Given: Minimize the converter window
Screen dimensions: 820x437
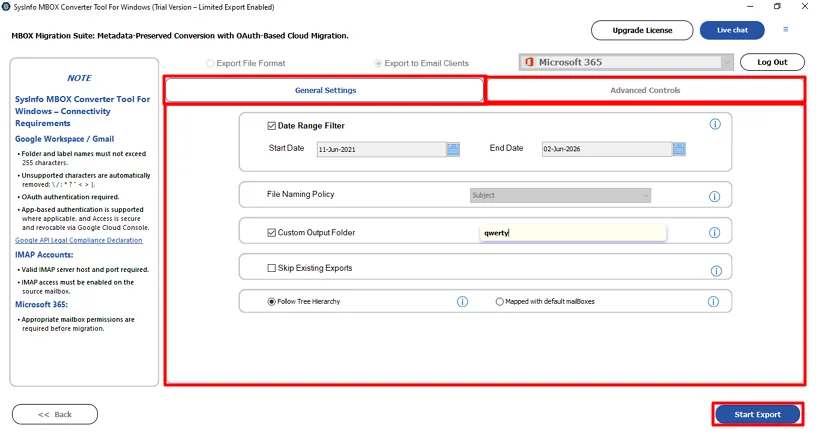Looking at the screenshot, I should pyautogui.click(x=750, y=6).
